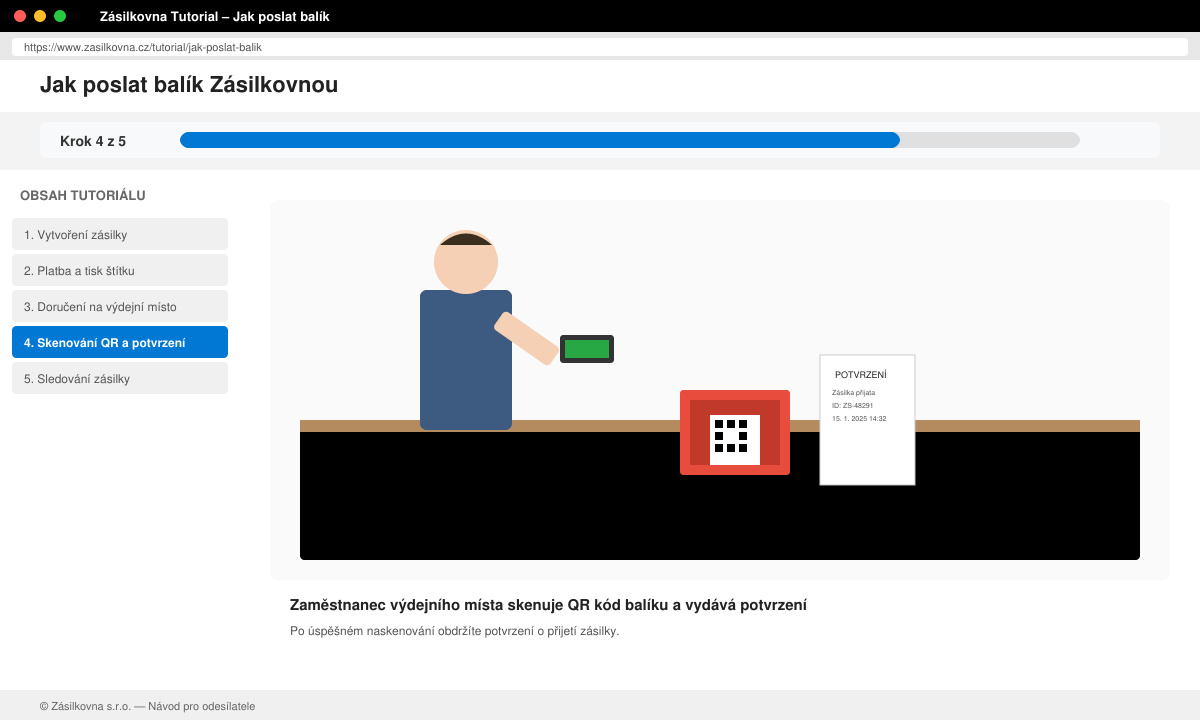
Task: Click the window title 'Zásilkovna Tutorial – Jak poslat balík'
Action: (x=215, y=16)
